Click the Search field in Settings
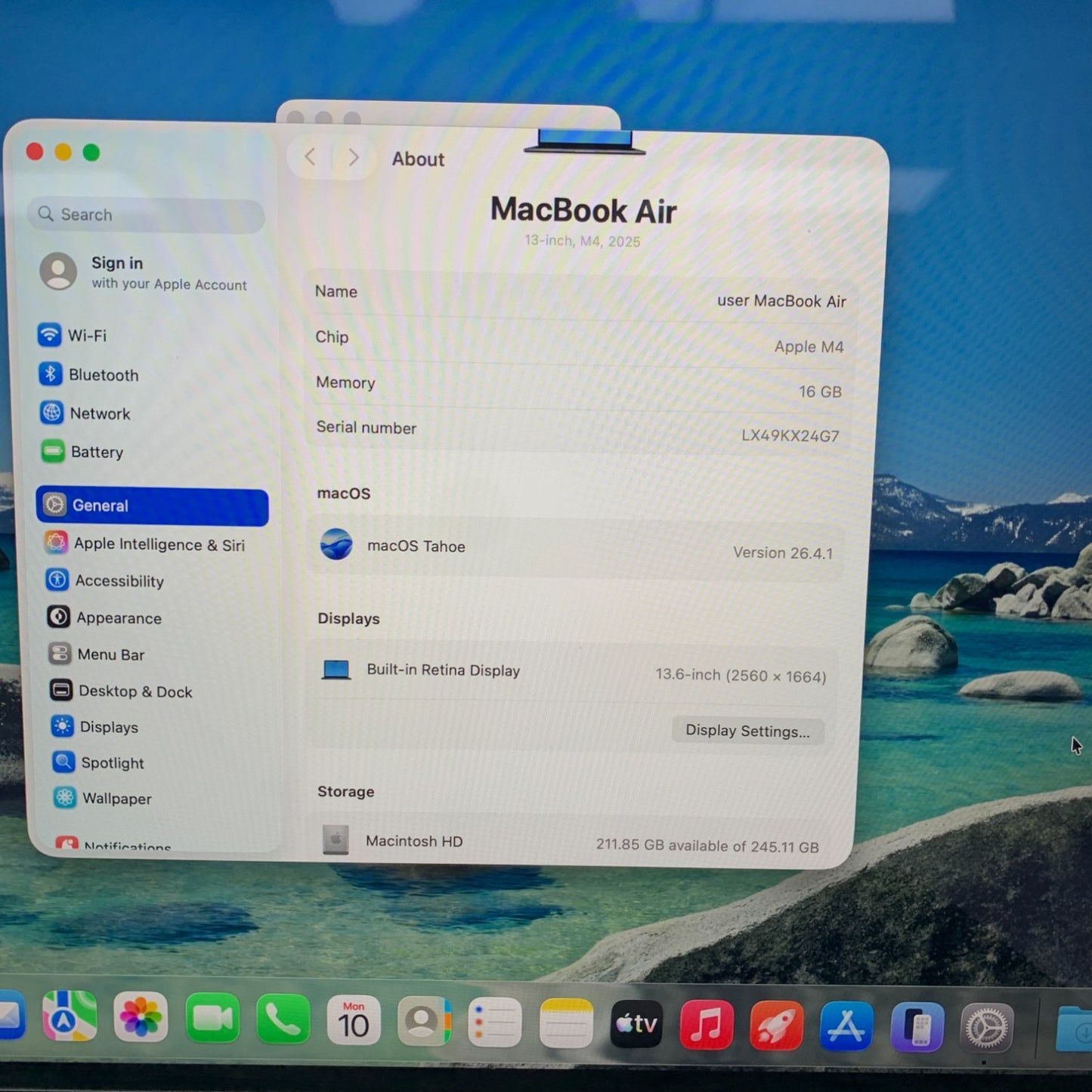1092x1092 pixels. (x=147, y=215)
